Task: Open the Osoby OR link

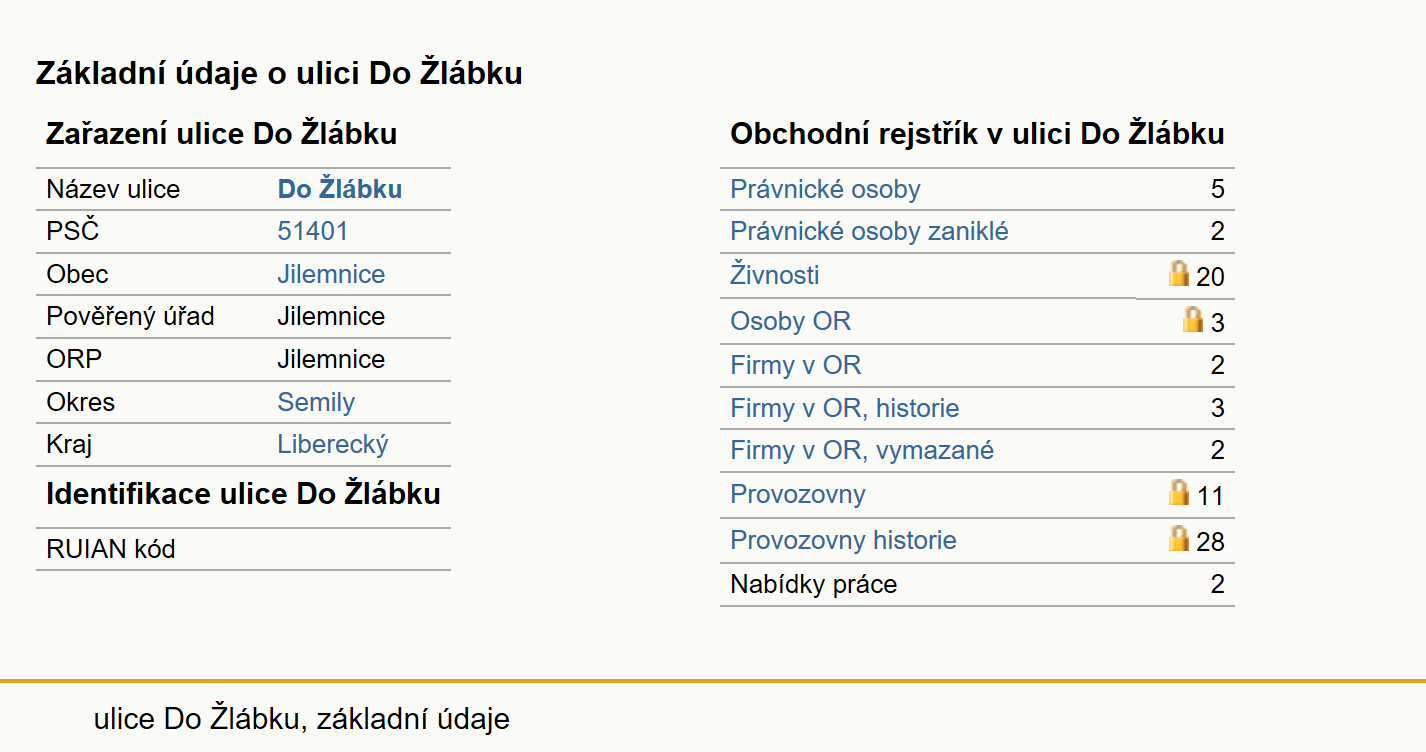Action: point(791,322)
